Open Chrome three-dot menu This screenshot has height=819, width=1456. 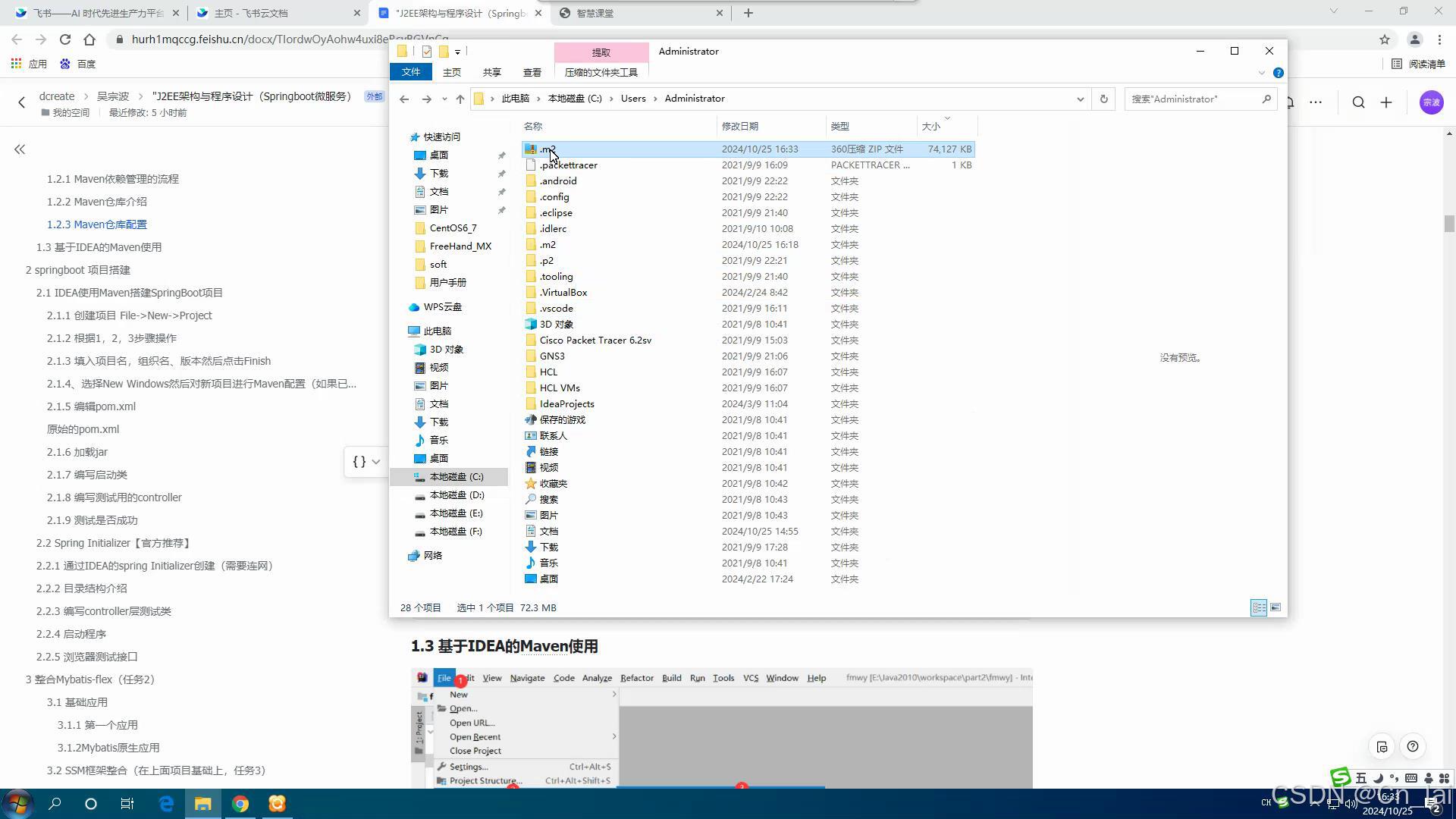click(1439, 39)
